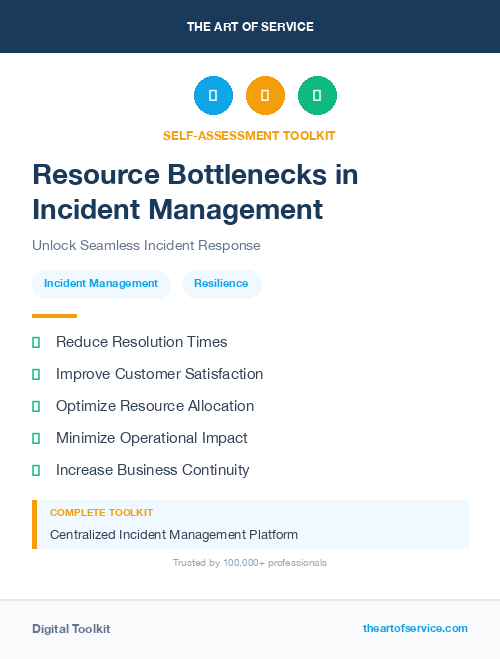Select the Incident Management tag
Image resolution: width=500 pixels, height=659 pixels.
click(x=101, y=284)
